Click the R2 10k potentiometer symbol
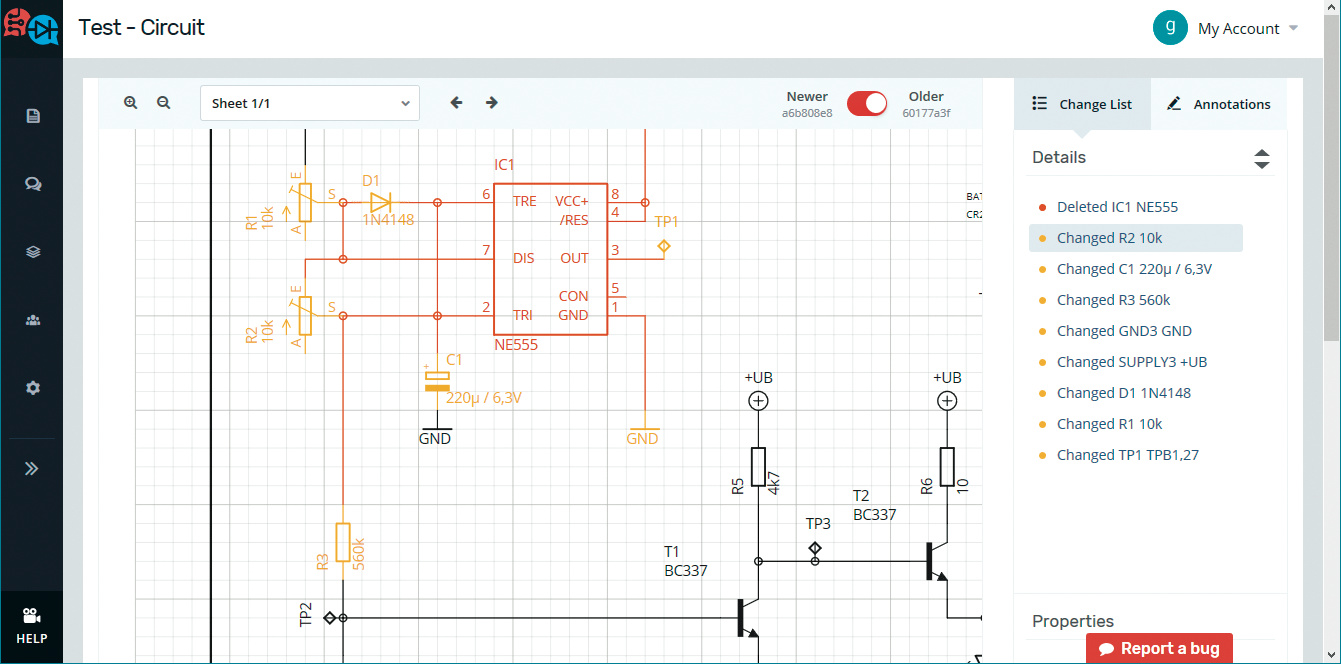This screenshot has width=1341, height=664. (305, 316)
